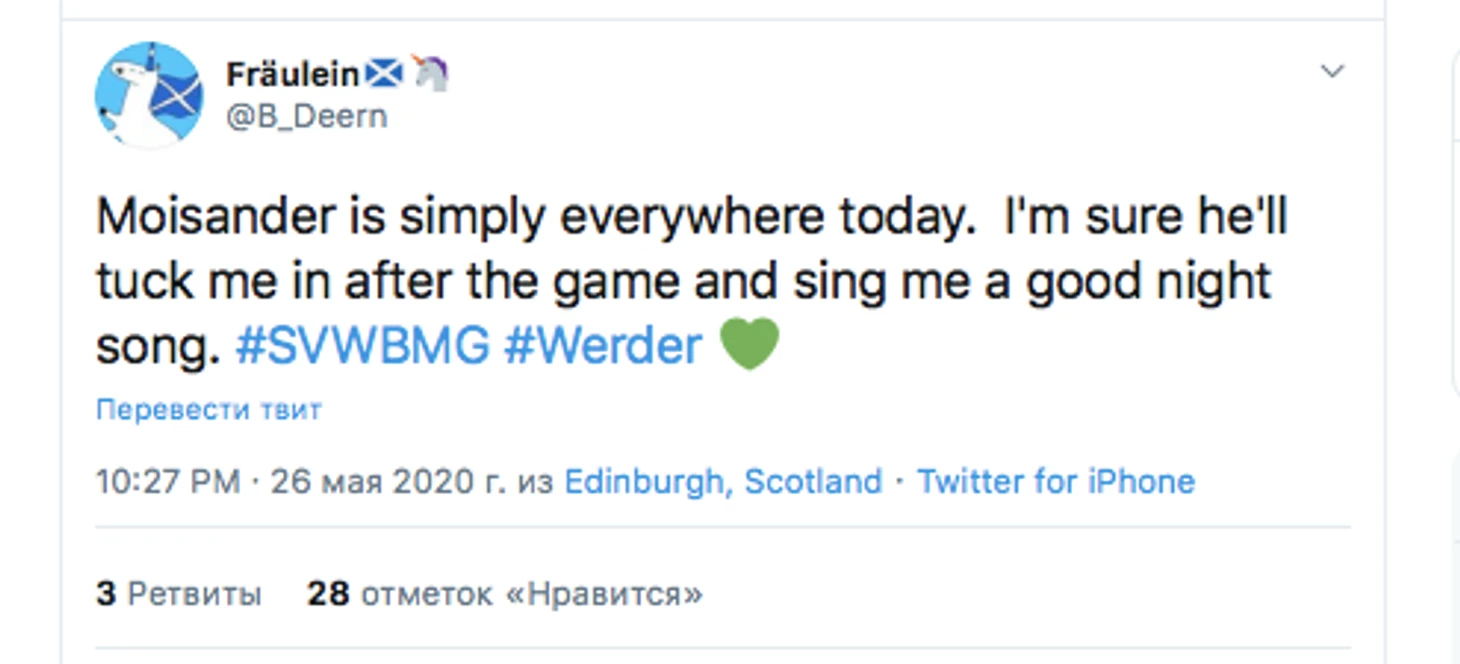Open the Fräulein display name profile link

[x=292, y=74]
